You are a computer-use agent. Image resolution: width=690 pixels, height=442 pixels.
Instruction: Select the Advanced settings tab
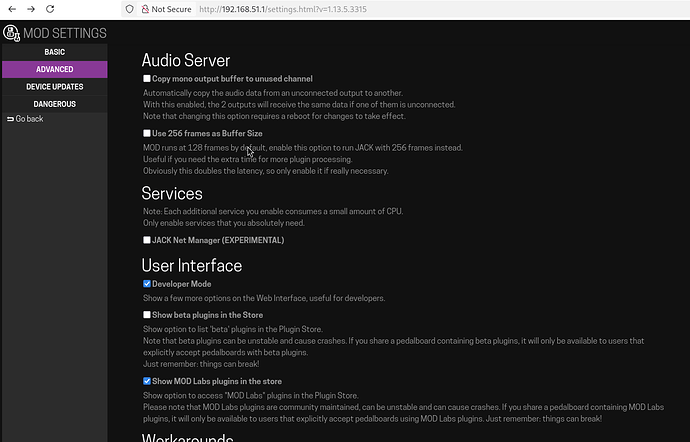tap(54, 69)
